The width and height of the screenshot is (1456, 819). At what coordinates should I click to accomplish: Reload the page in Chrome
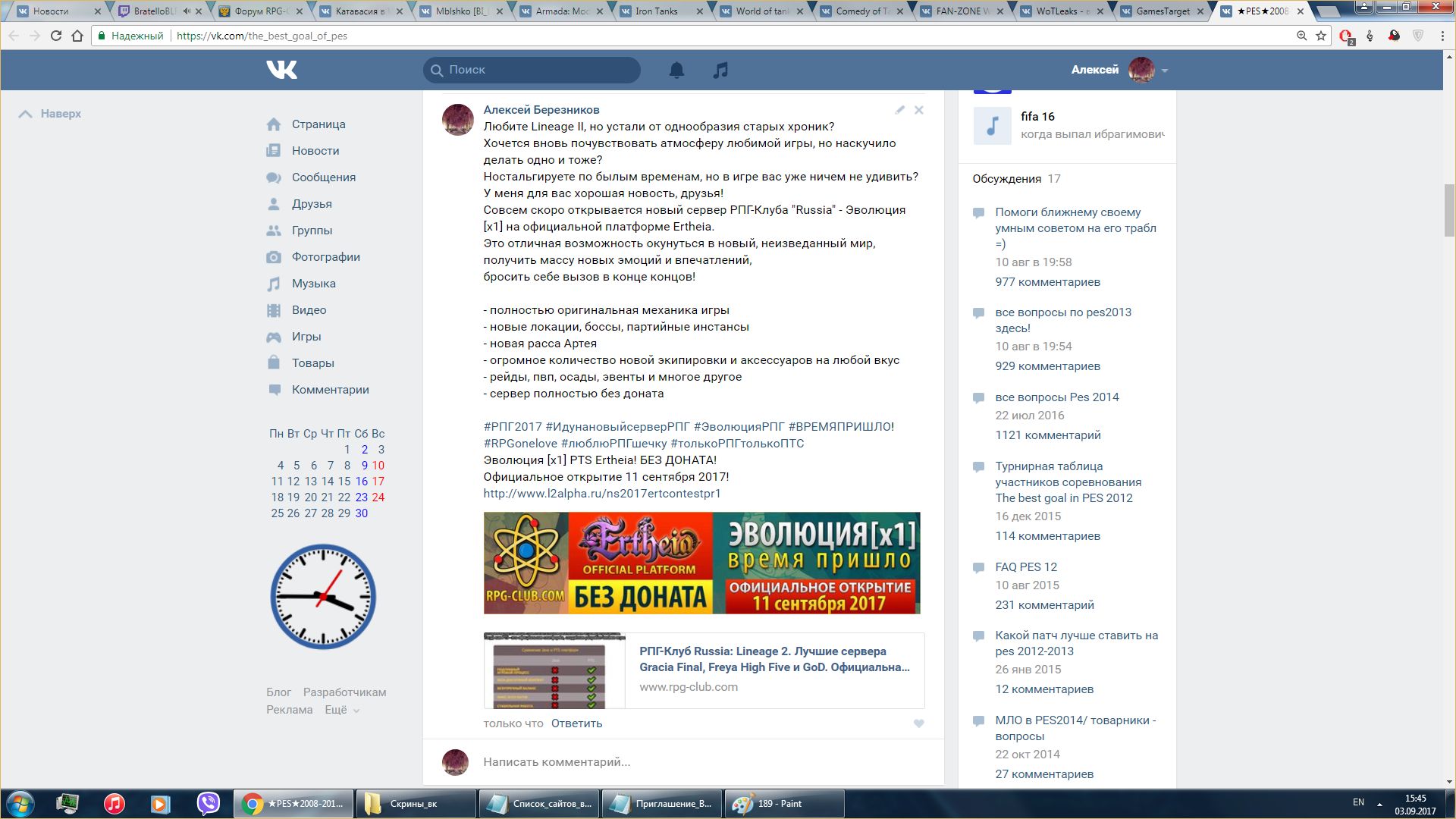coord(55,36)
